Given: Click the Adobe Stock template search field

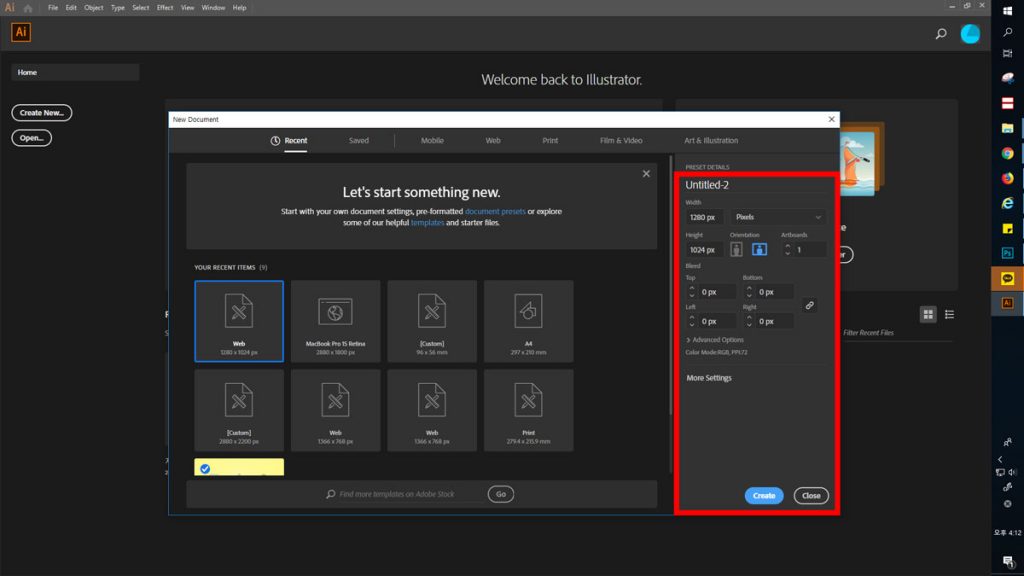Looking at the screenshot, I should point(405,494).
